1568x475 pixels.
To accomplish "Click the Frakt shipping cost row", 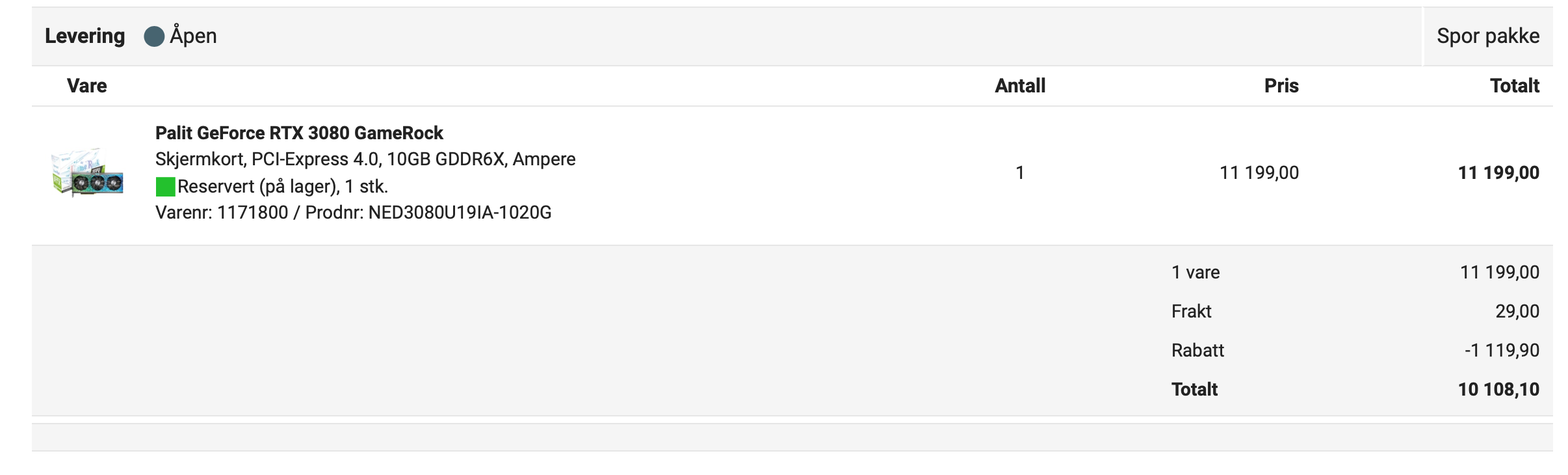I will pos(1355,311).
